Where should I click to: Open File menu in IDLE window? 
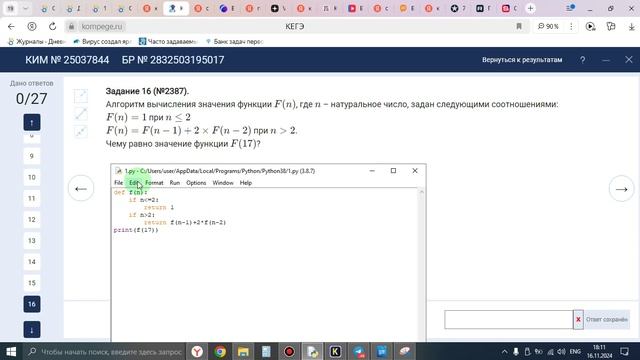pyautogui.click(x=118, y=183)
